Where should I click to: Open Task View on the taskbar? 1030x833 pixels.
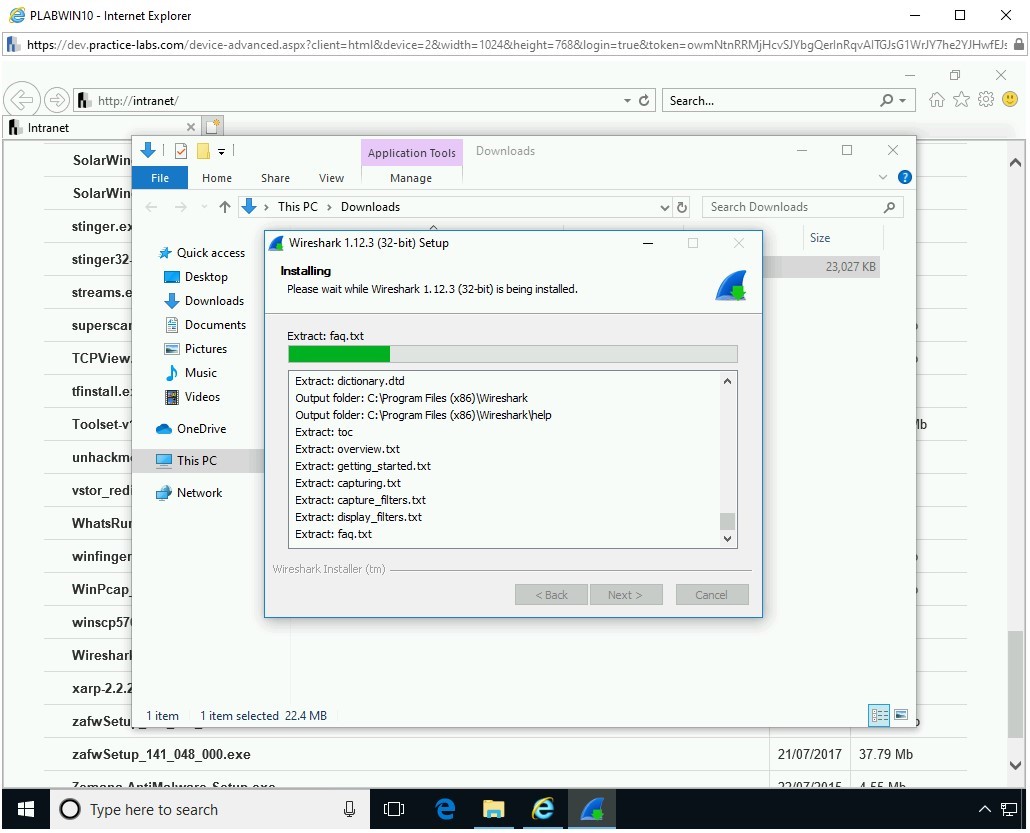394,809
